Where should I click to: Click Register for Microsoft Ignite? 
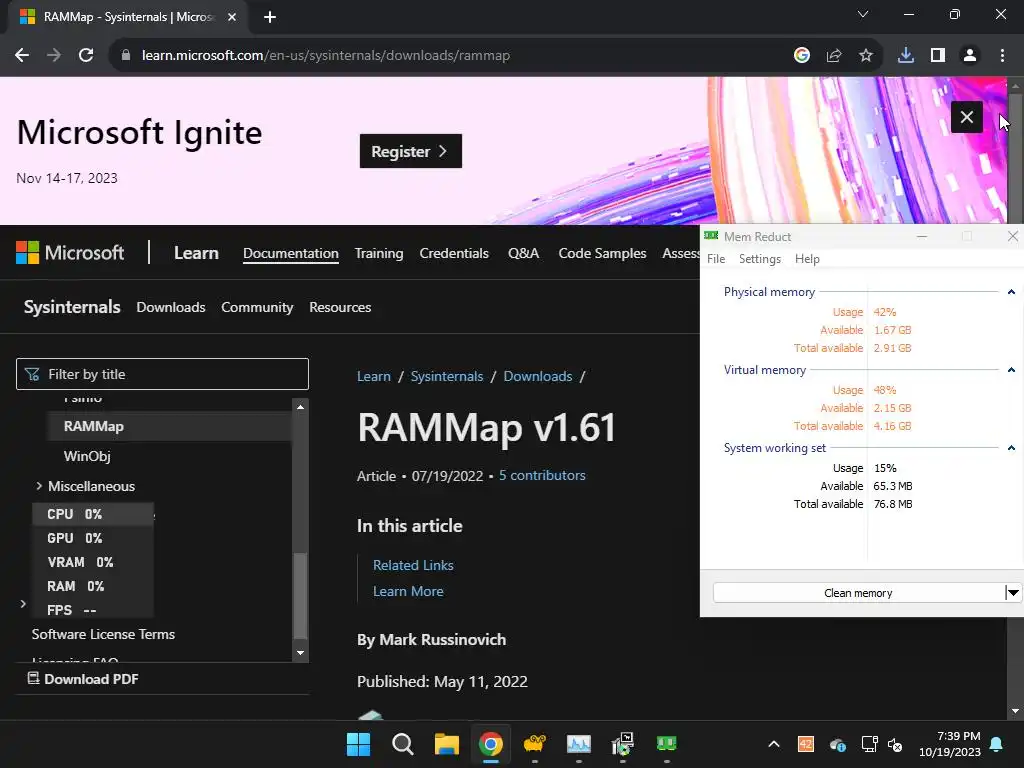pyautogui.click(x=411, y=151)
